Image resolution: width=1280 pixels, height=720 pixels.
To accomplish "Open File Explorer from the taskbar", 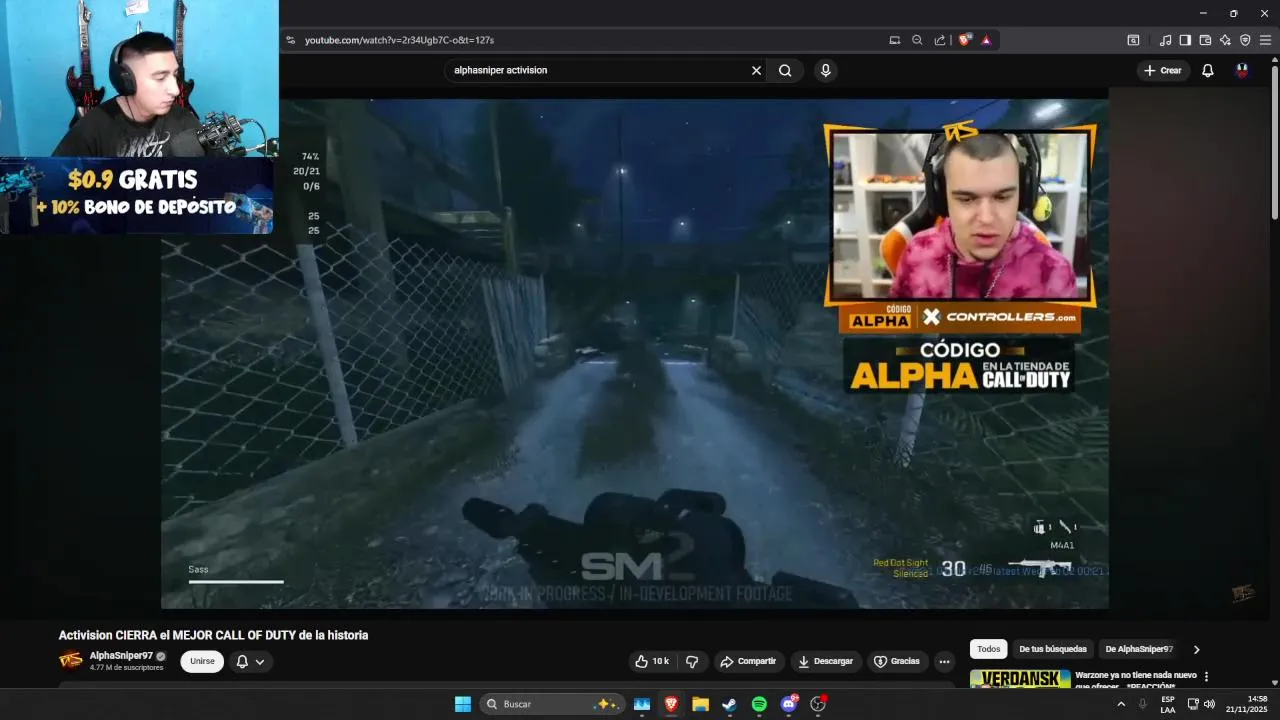I will coord(700,704).
